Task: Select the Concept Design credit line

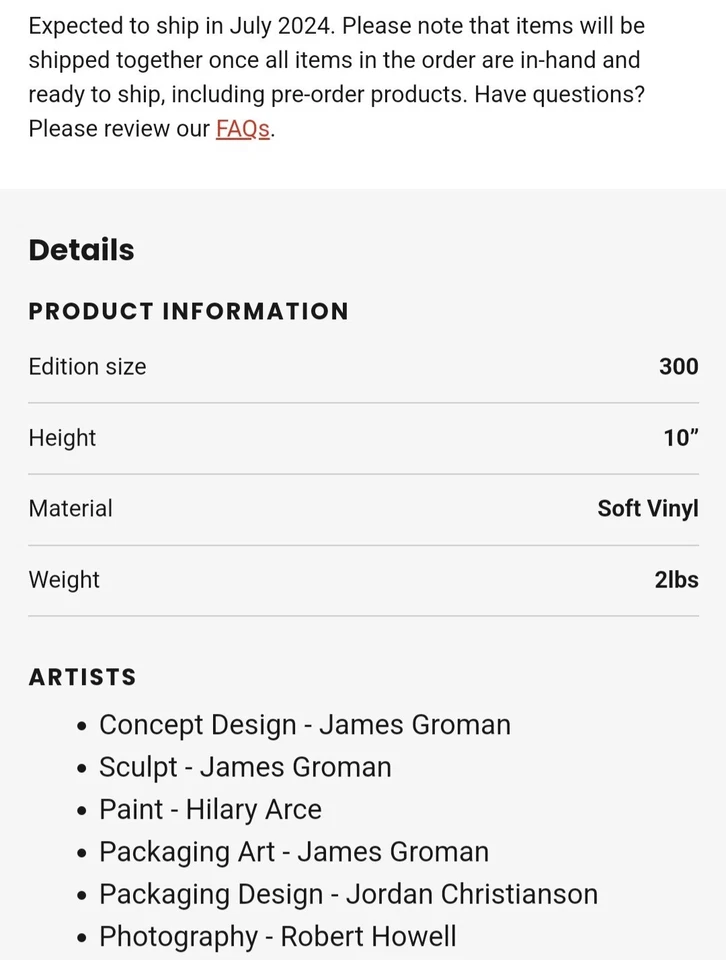Action: [304, 725]
